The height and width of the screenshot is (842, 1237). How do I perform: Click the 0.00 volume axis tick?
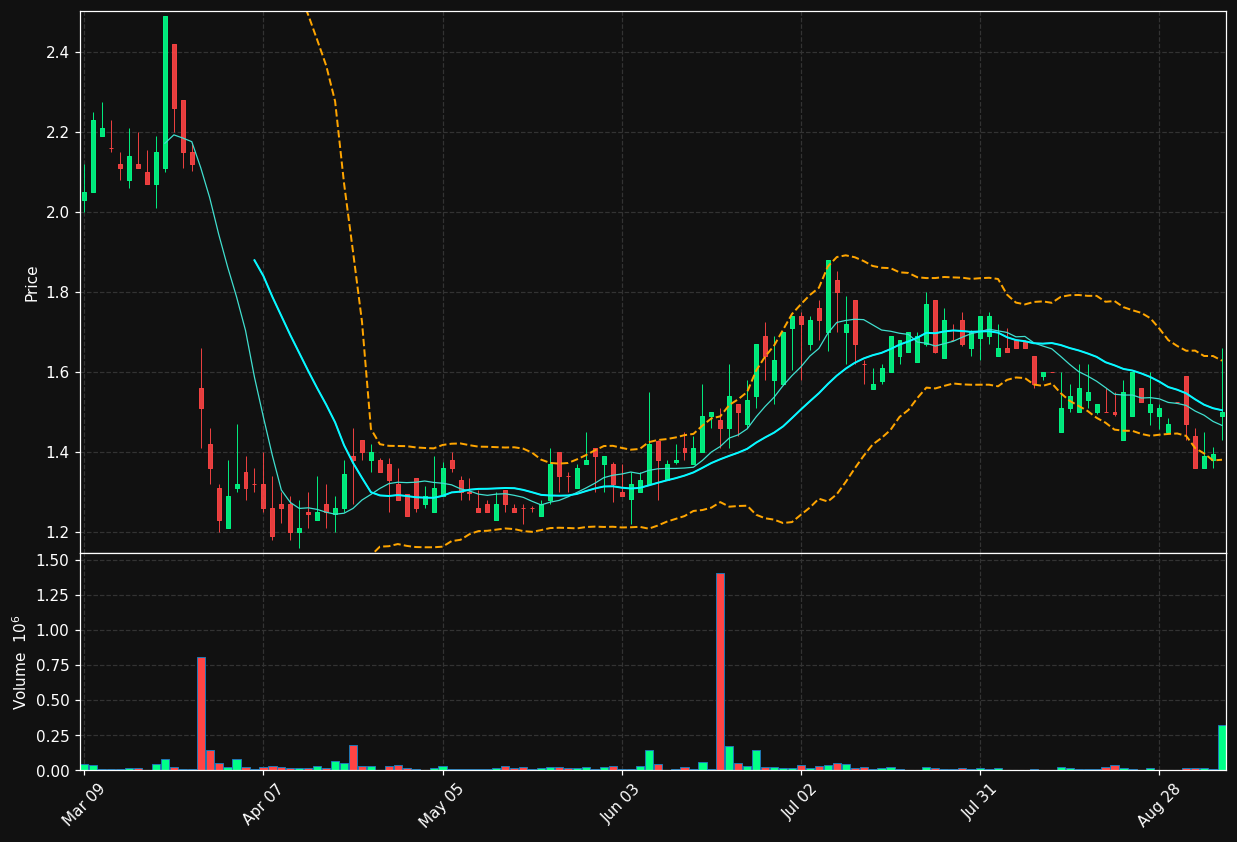[x=52, y=770]
